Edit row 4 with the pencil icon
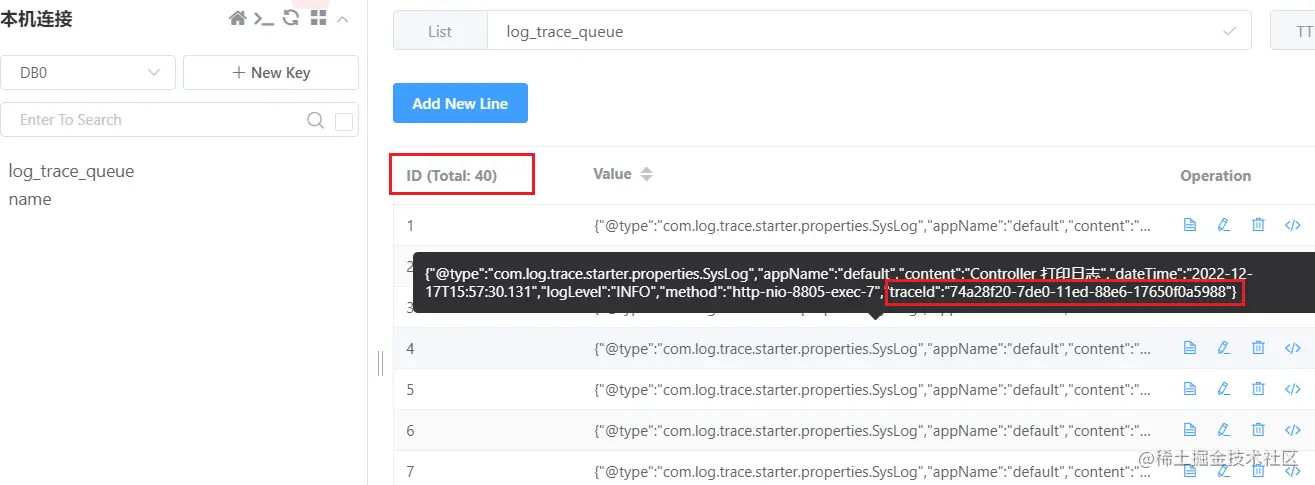The height and width of the screenshot is (485, 1315). [1223, 348]
